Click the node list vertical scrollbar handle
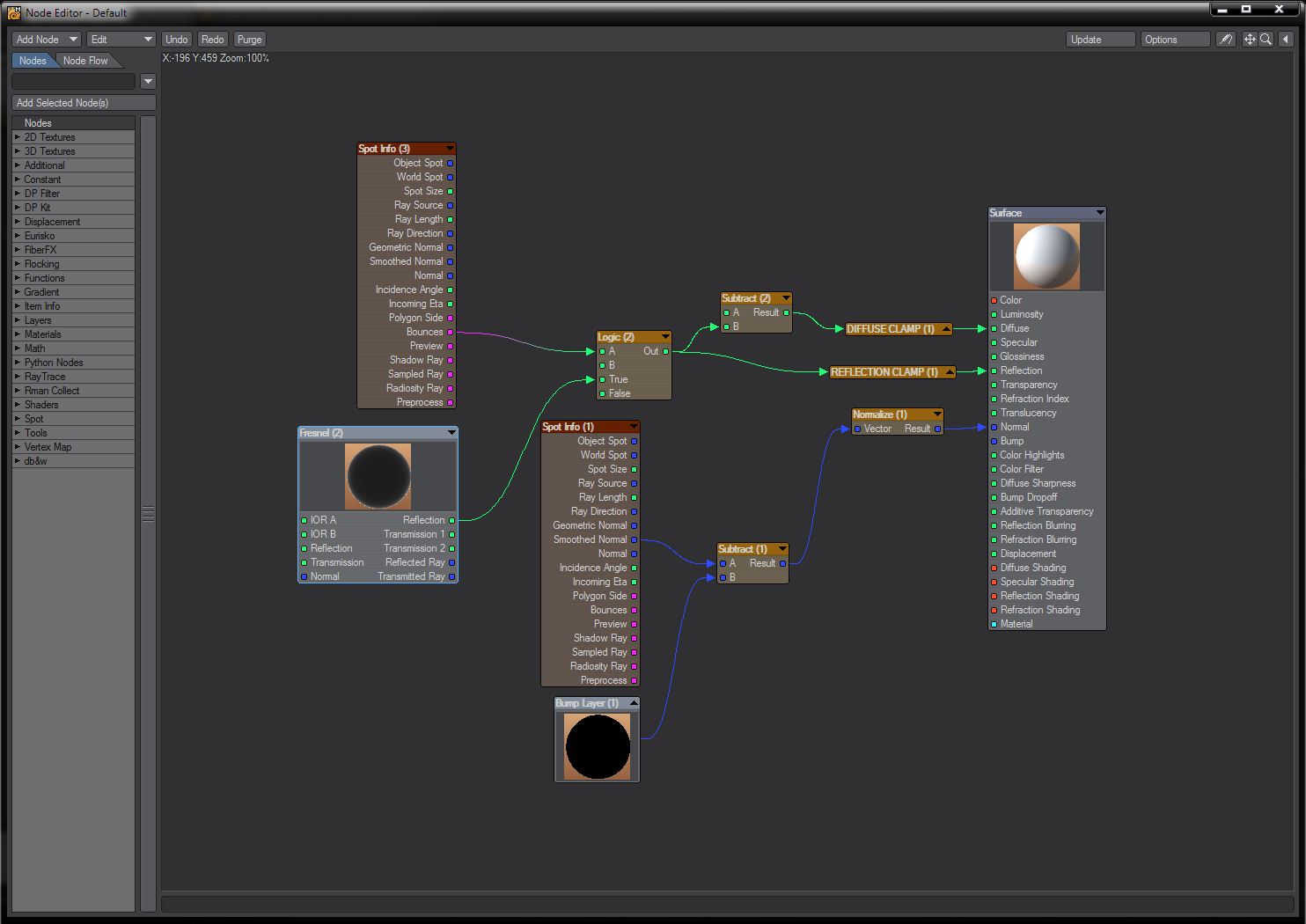Screen dimensions: 1306x924 point(148,514)
